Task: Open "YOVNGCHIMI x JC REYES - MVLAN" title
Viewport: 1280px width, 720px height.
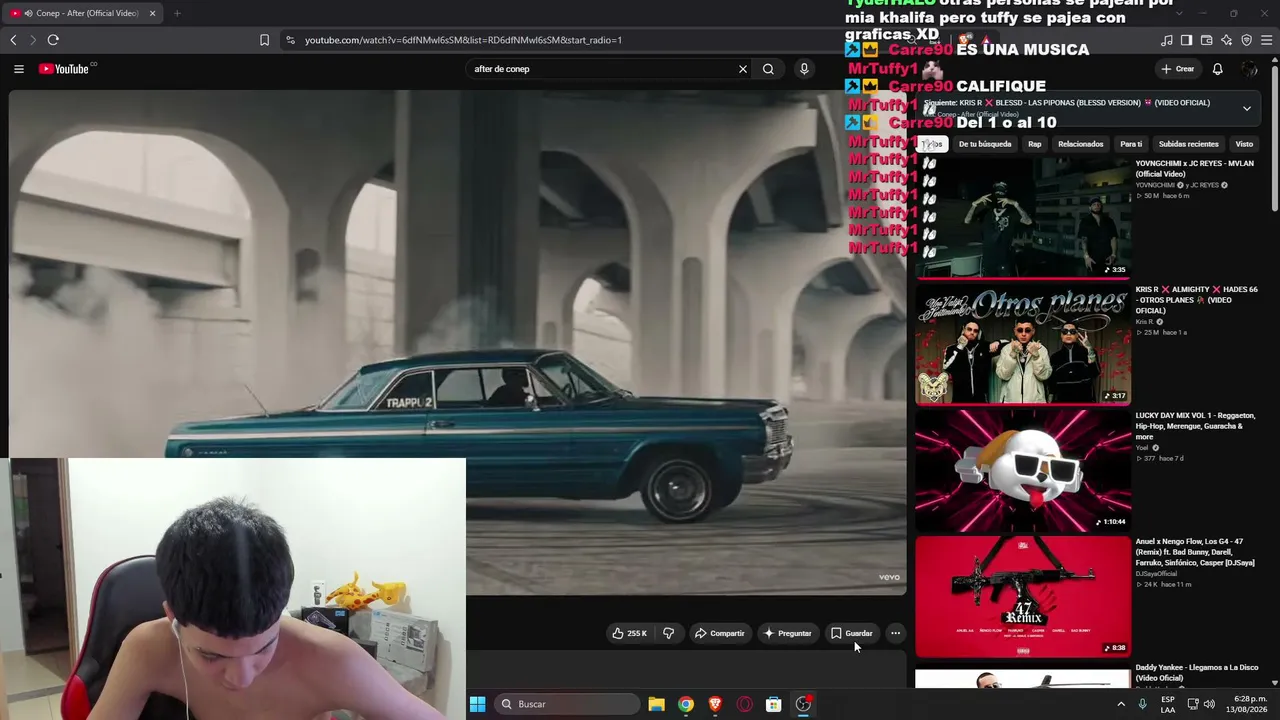Action: [1194, 168]
